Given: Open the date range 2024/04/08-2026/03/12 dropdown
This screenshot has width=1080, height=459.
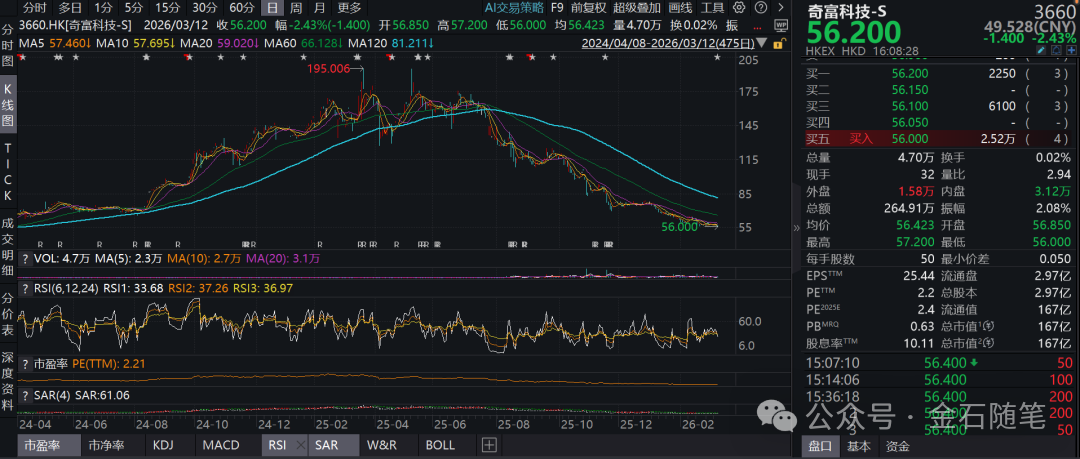Looking at the screenshot, I should click(680, 42).
